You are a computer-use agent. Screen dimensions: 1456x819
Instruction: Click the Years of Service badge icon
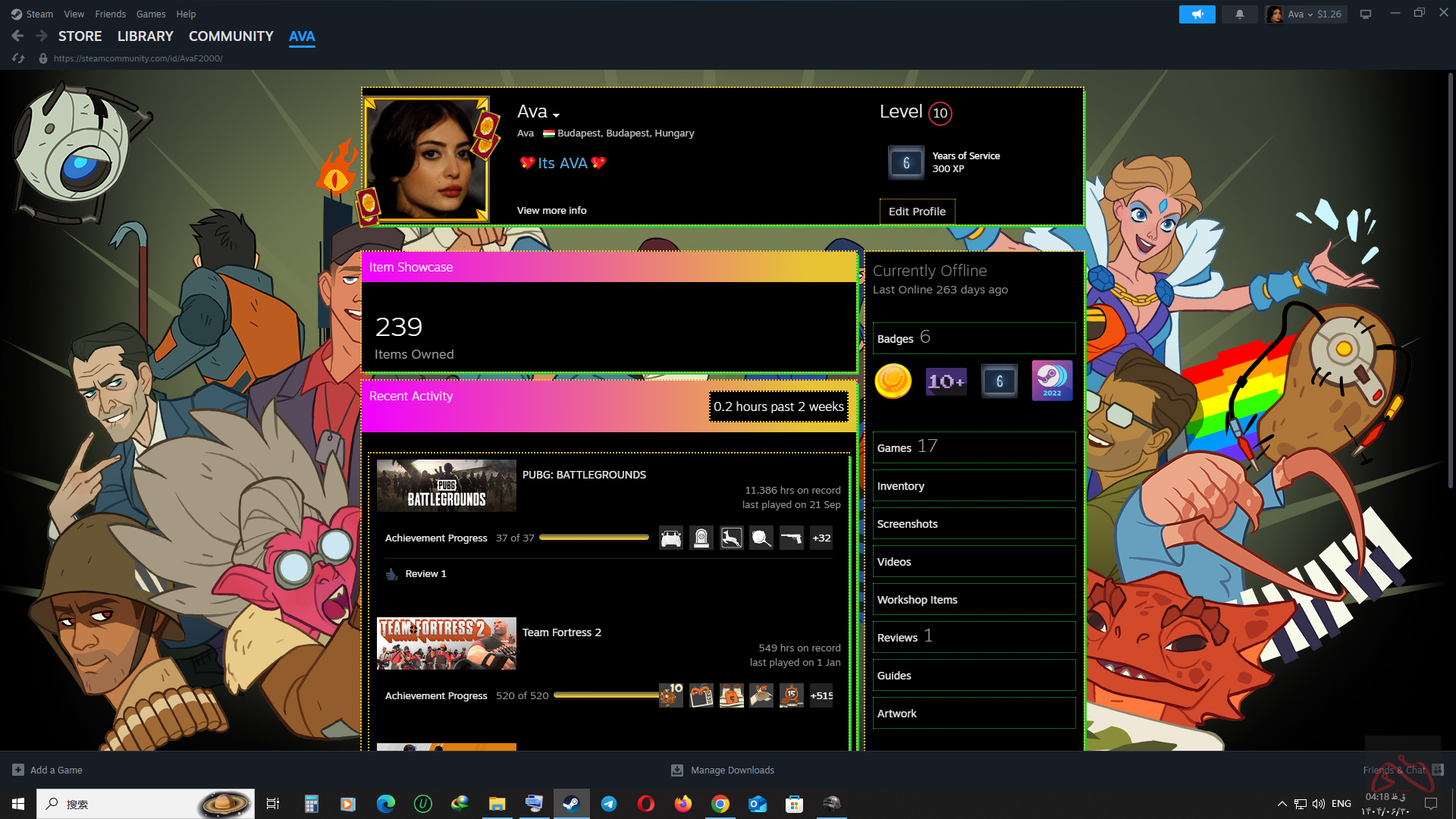tap(906, 162)
